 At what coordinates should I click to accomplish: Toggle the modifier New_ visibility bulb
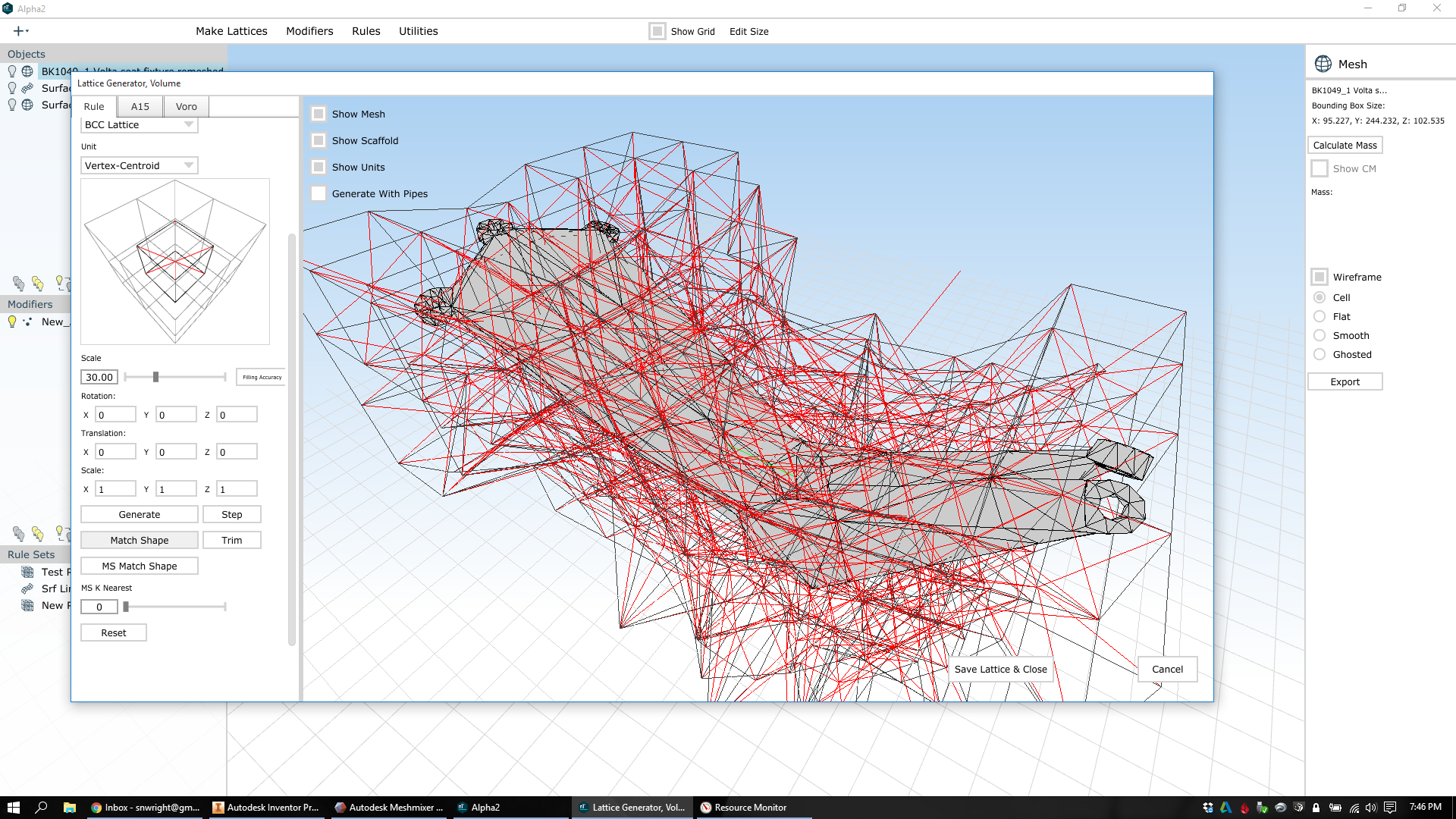click(x=12, y=322)
